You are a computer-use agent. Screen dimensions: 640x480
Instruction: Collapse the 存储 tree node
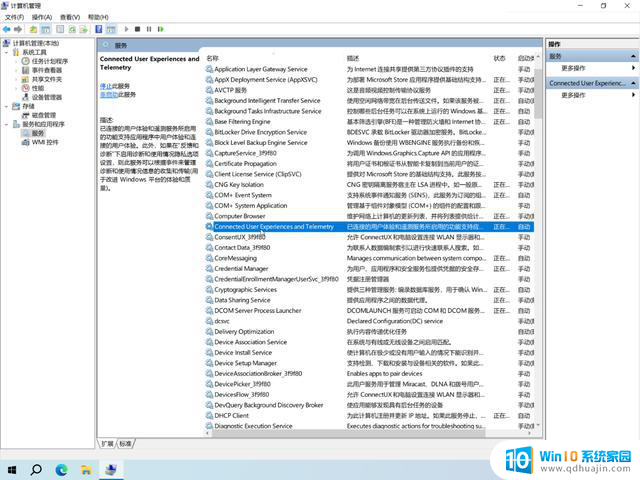click(x=7, y=106)
